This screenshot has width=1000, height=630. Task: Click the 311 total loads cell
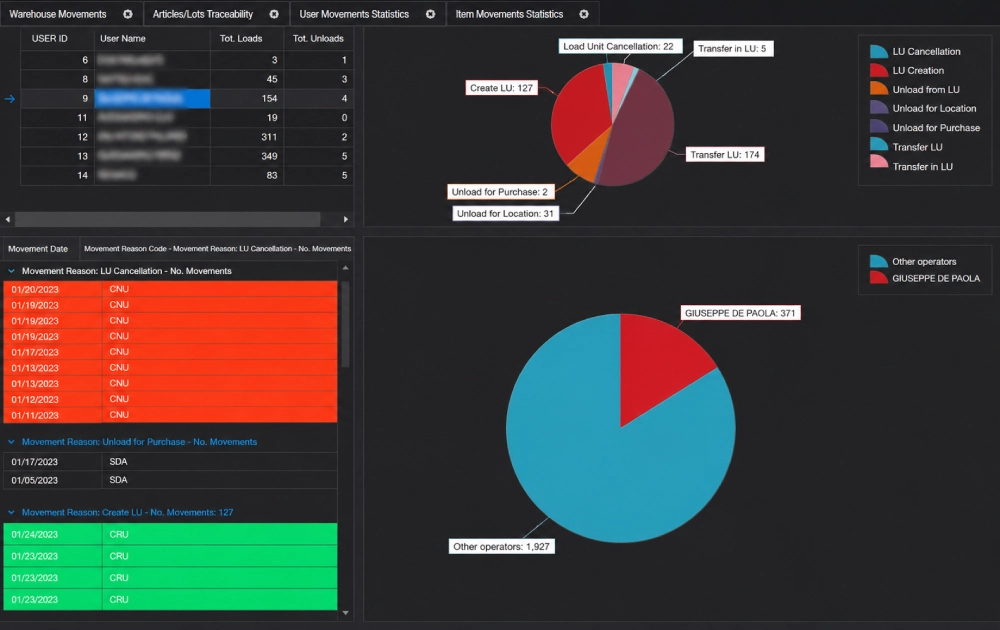(247, 136)
